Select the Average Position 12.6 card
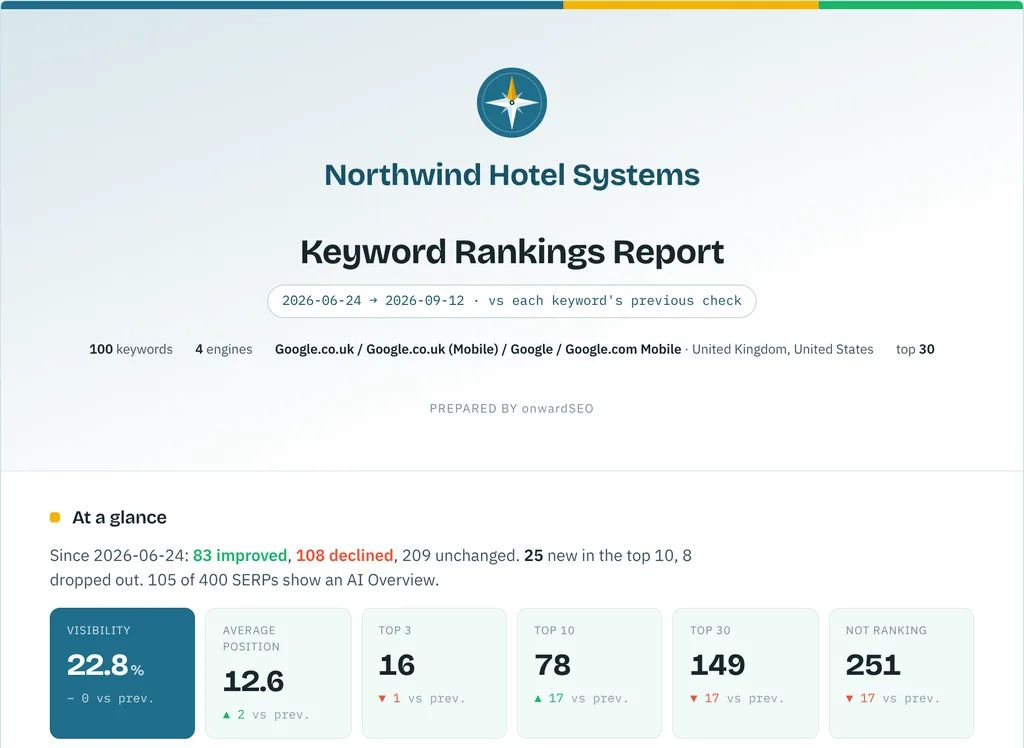 278,673
